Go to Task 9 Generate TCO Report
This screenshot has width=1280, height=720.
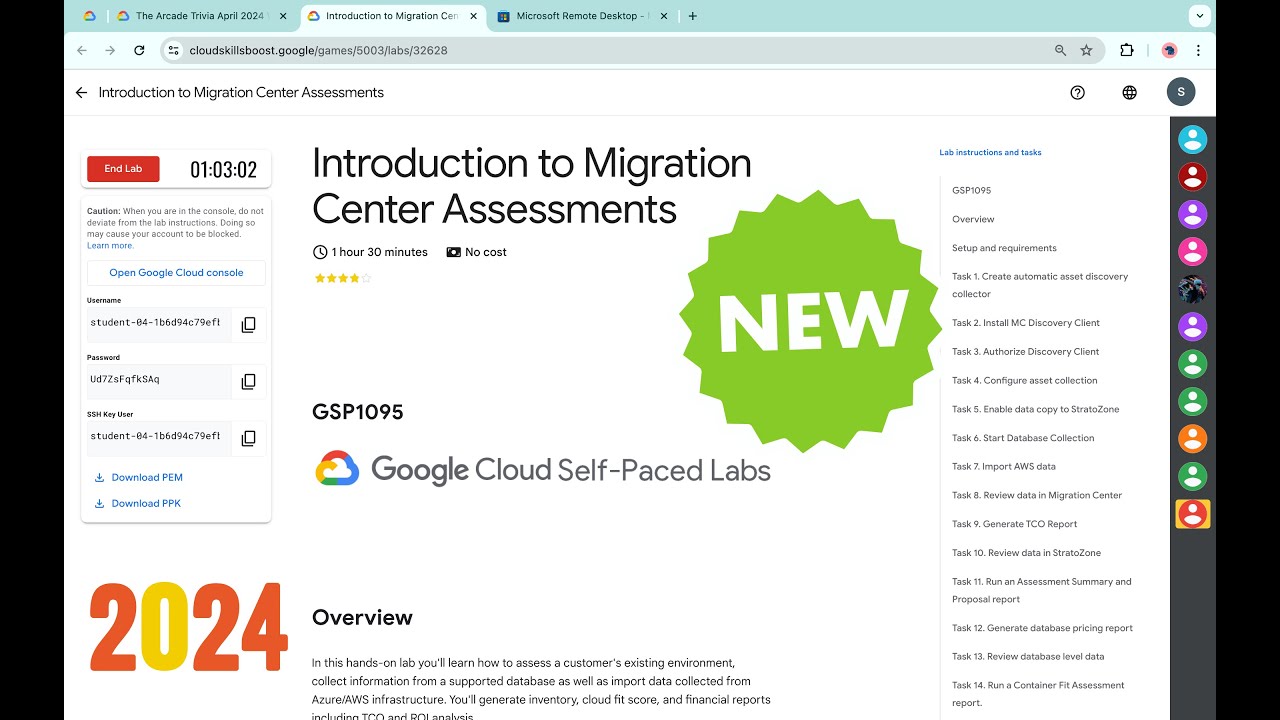(x=1015, y=524)
